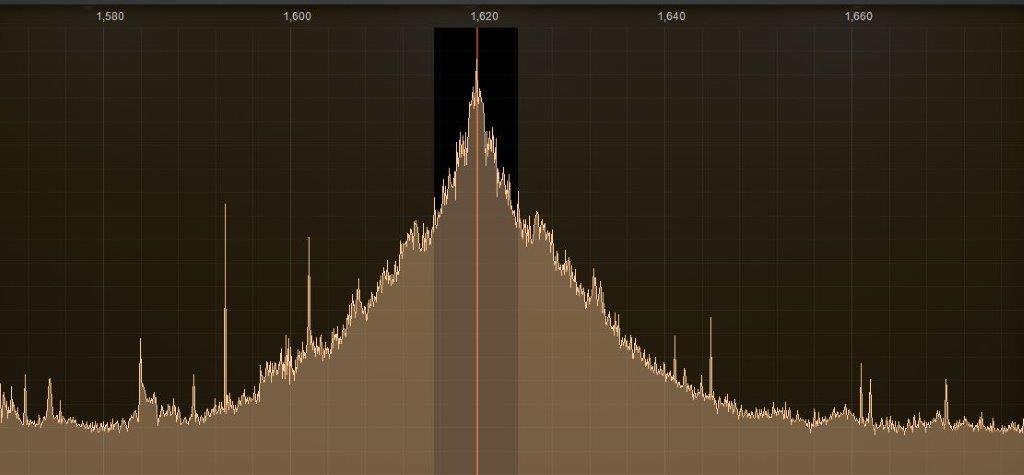The width and height of the screenshot is (1024, 475).
Task: Click the 1,660 frequency scale label
Action: 858,16
